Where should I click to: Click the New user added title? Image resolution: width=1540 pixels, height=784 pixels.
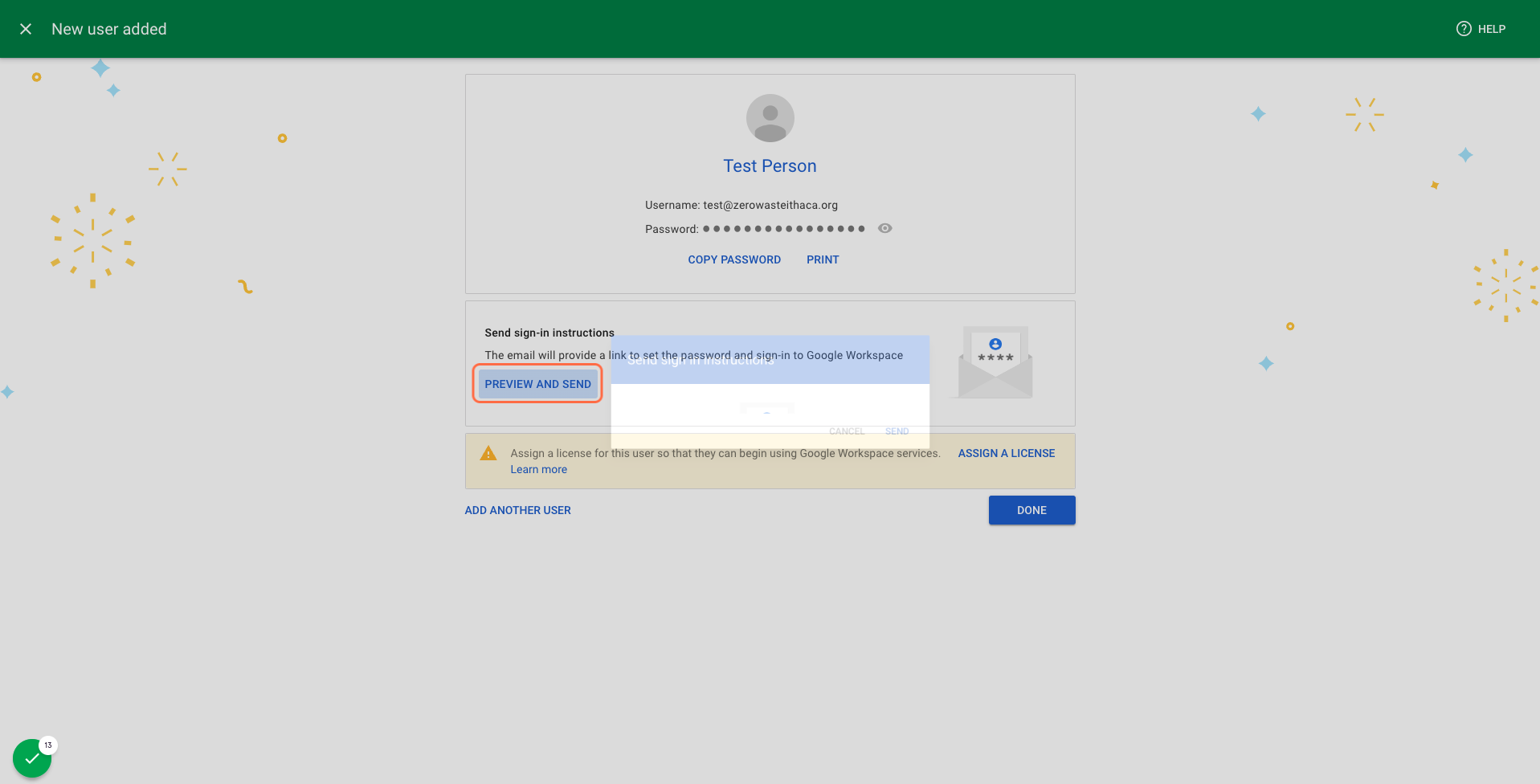109,29
